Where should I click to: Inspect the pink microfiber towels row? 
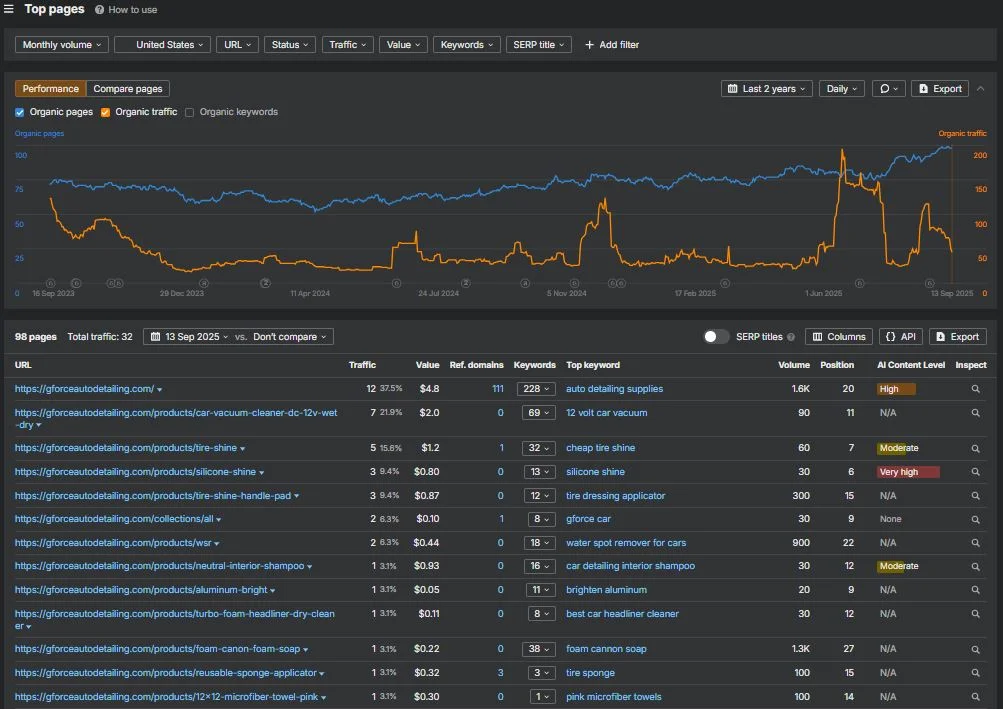975,697
